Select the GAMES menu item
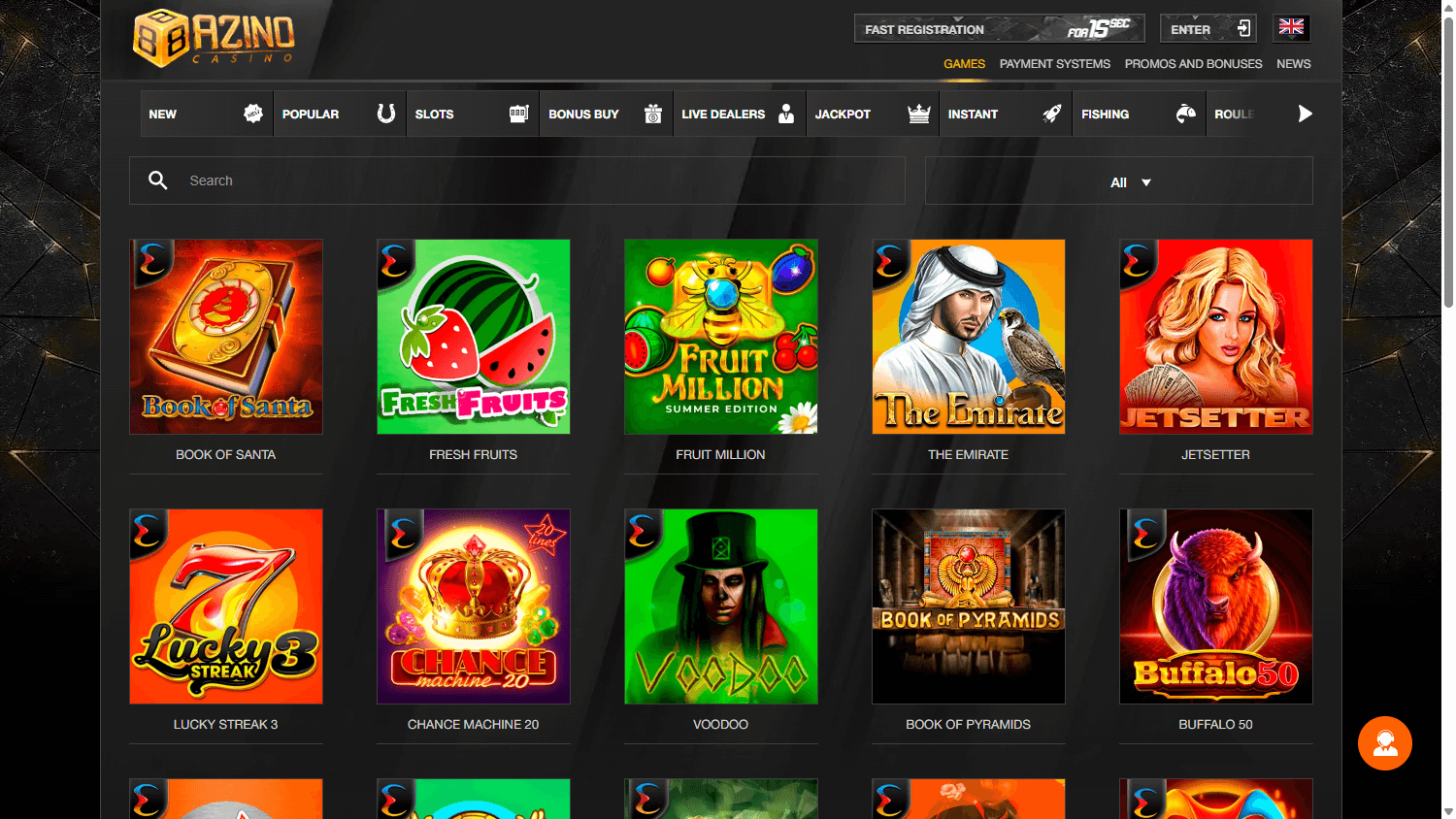 click(x=964, y=63)
